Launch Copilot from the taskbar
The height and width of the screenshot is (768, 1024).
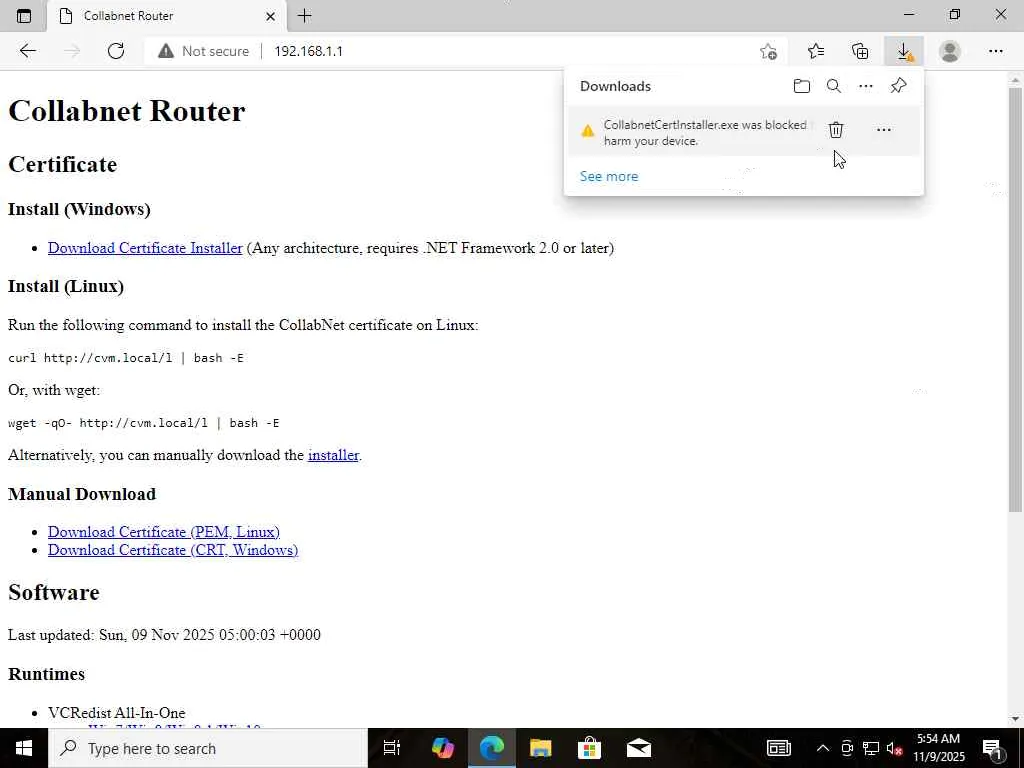click(443, 748)
